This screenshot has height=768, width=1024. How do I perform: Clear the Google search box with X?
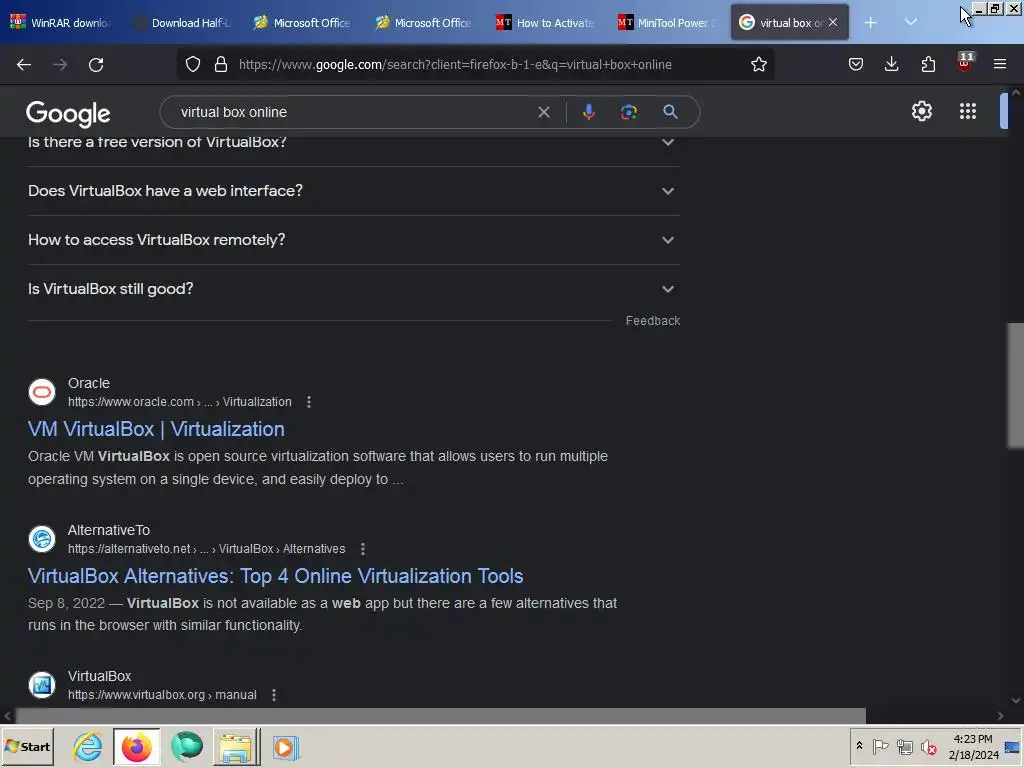tap(543, 112)
